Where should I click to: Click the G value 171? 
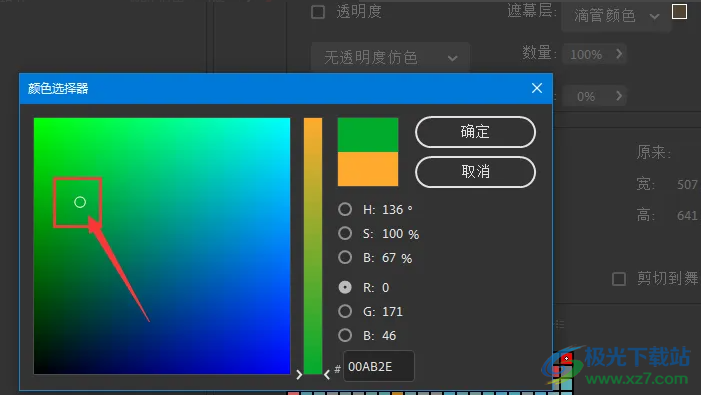click(x=393, y=311)
